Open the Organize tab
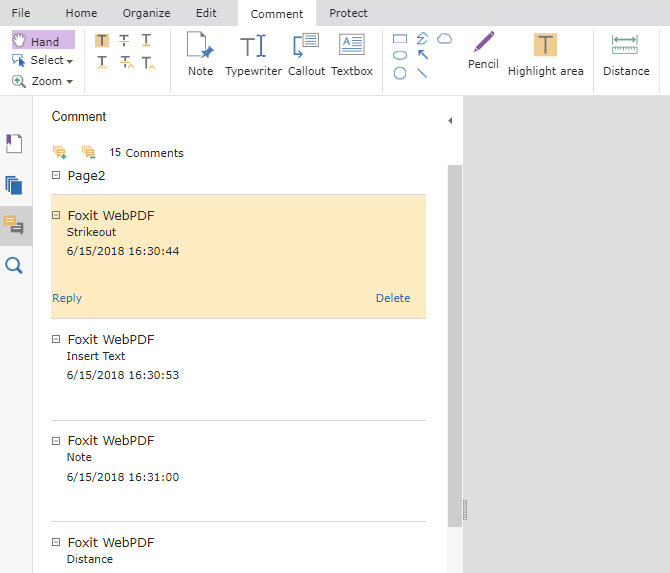The image size is (670, 573). point(146,13)
